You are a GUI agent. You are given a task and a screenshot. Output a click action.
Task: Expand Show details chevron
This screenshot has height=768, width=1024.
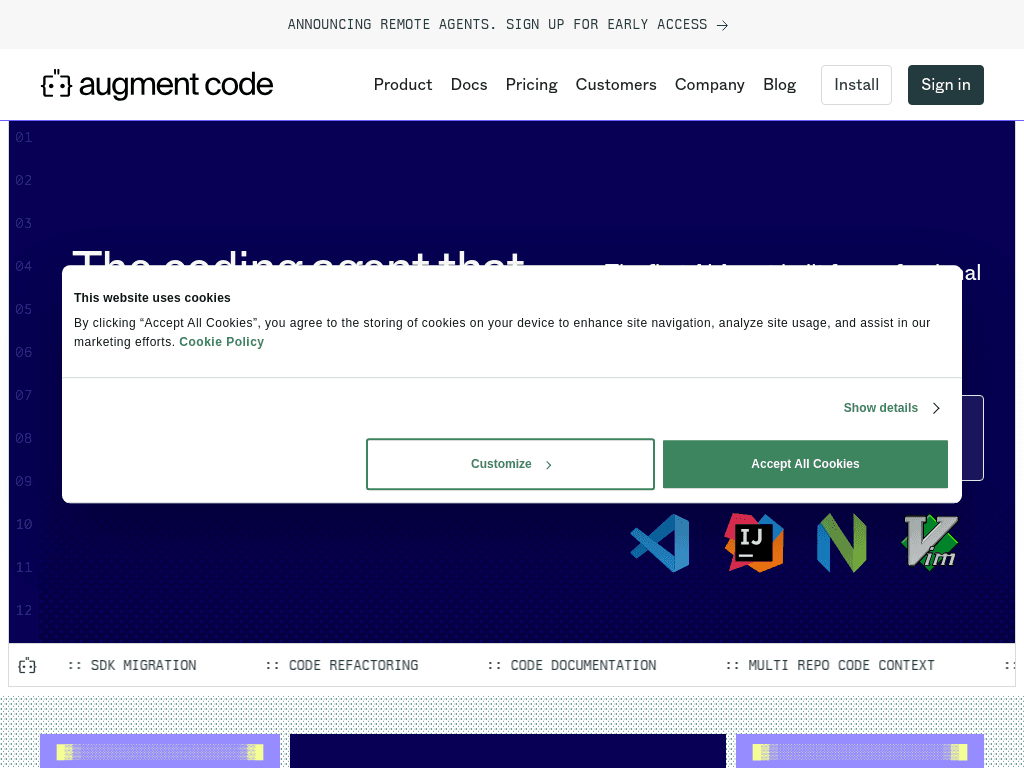tap(936, 408)
